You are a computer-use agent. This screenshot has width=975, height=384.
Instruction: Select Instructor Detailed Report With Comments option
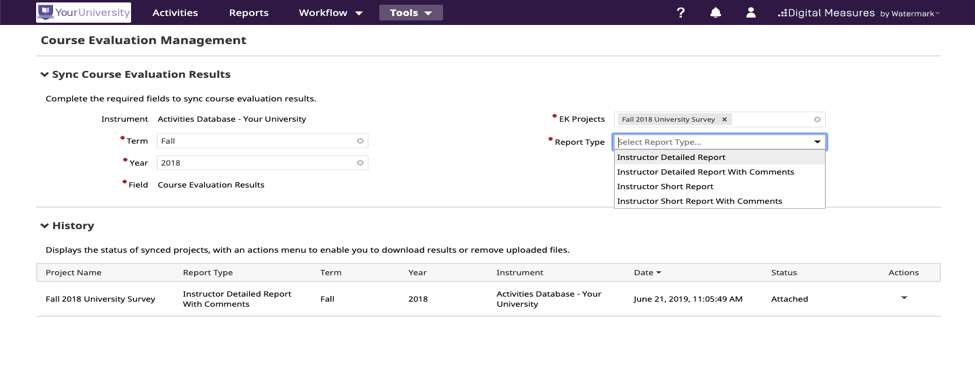coord(719,171)
